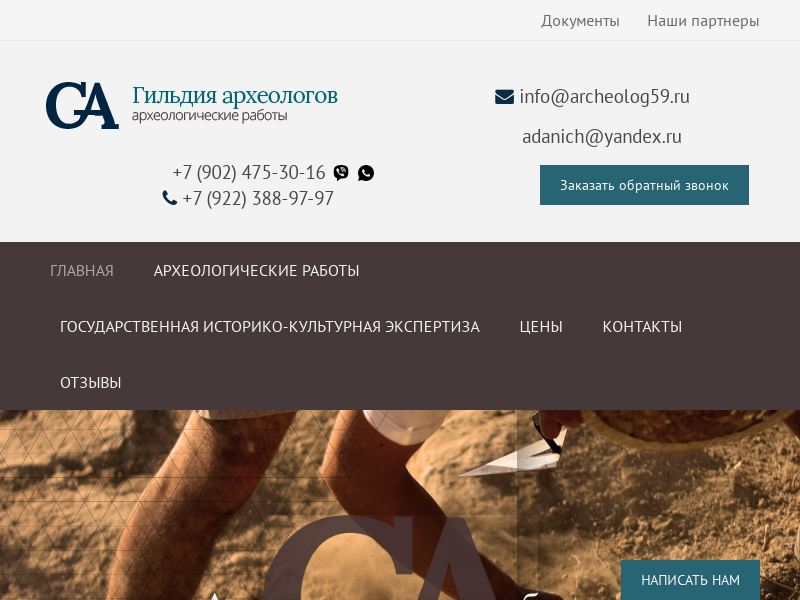800x600 pixels.
Task: Open the Отзывы menu item
Action: point(91,383)
